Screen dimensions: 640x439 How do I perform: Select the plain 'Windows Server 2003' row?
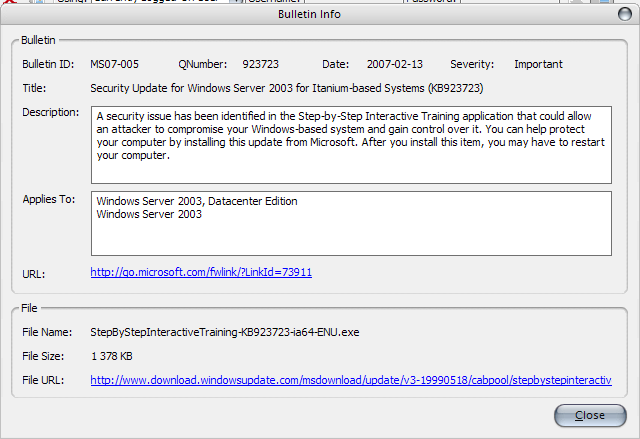pyautogui.click(x=149, y=214)
